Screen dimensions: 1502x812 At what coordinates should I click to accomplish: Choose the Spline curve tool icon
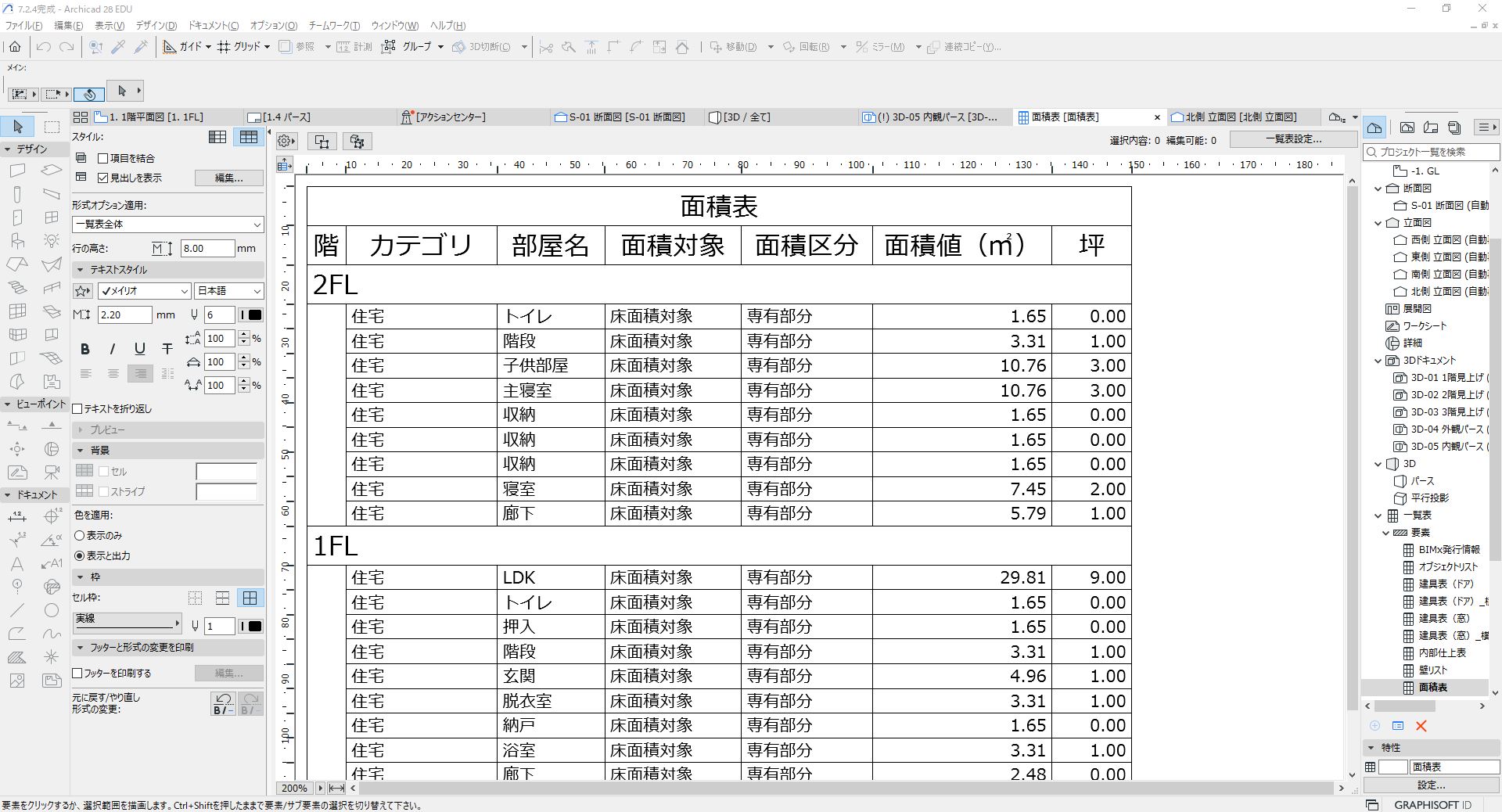(x=52, y=634)
